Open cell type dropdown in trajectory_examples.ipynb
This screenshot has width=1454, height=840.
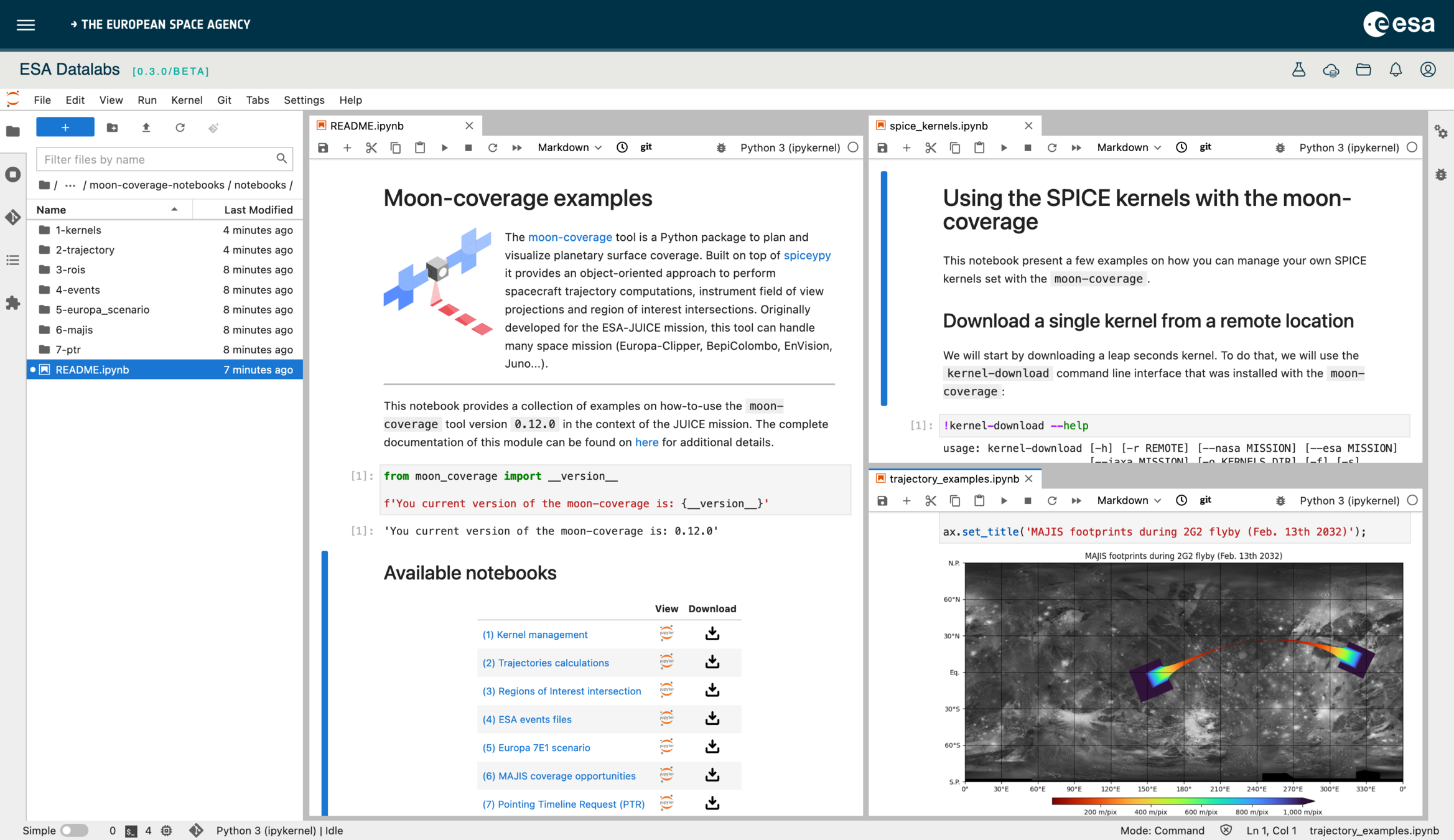click(x=1129, y=500)
